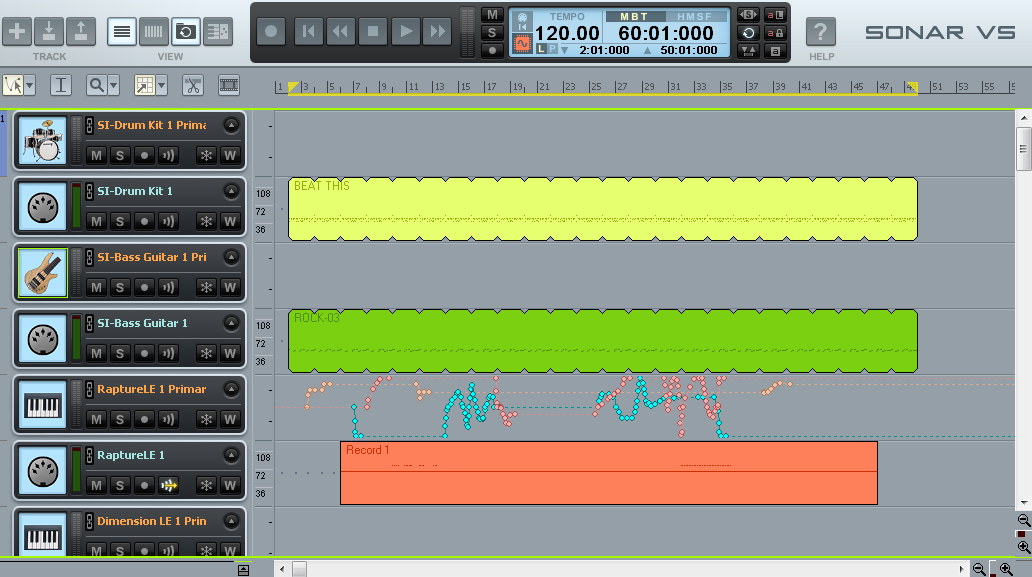Click the transport Fast Forward button

click(x=438, y=31)
